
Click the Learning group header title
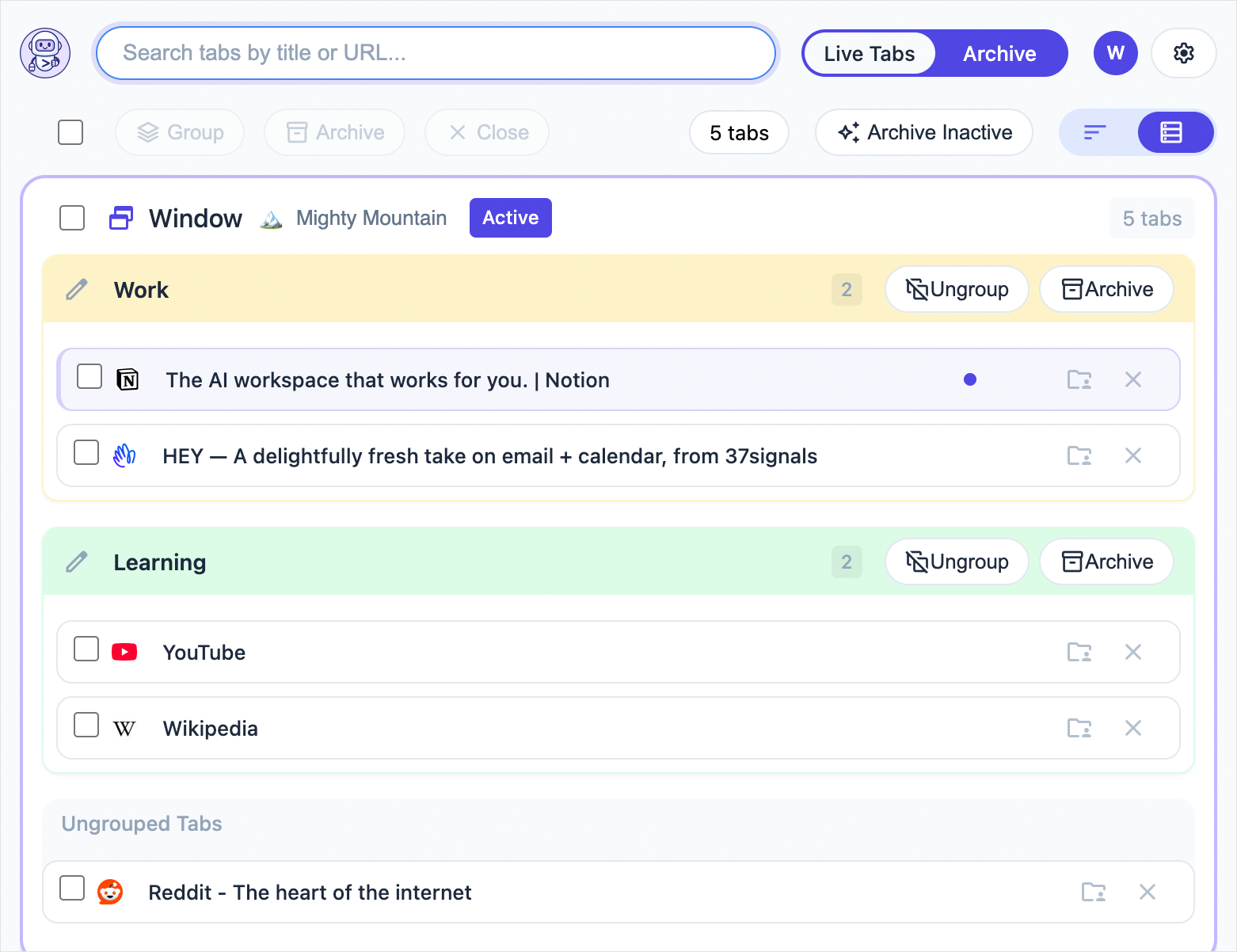tap(160, 562)
